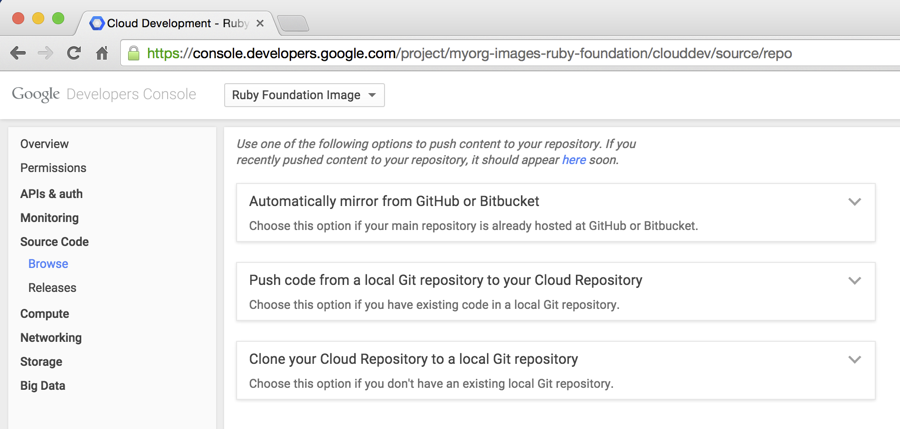The height and width of the screenshot is (429, 900).
Task: Click the macOS yellow minimize button
Action: (38, 18)
